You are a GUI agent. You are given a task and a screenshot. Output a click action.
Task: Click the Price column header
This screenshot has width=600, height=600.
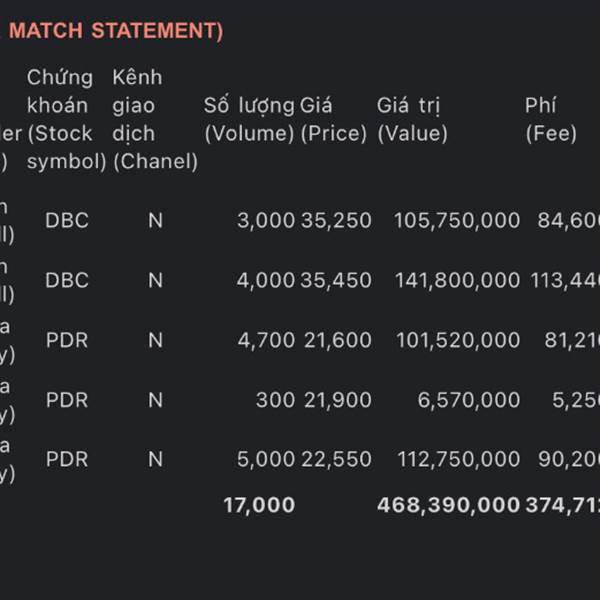tap(333, 119)
